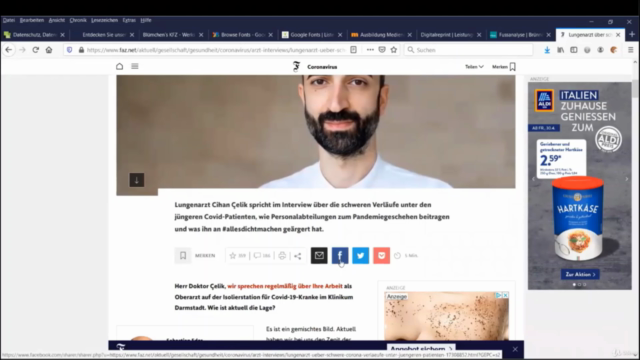Share the article on Twitter
Image resolution: width=640 pixels, height=360 pixels.
coord(361,256)
